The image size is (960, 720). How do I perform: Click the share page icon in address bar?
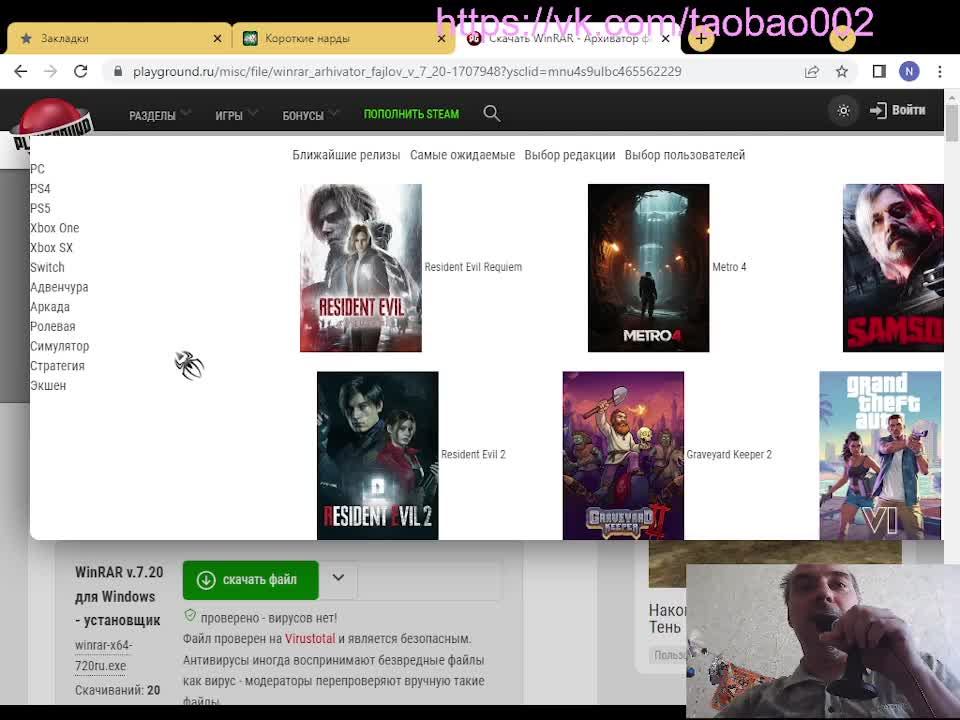click(812, 72)
